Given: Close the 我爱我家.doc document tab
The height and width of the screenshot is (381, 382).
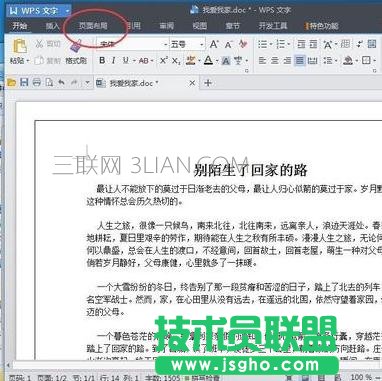Looking at the screenshot, I should pyautogui.click(x=192, y=83).
